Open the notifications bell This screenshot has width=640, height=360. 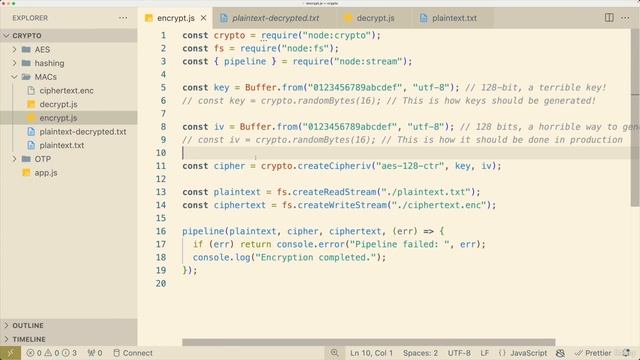point(627,353)
